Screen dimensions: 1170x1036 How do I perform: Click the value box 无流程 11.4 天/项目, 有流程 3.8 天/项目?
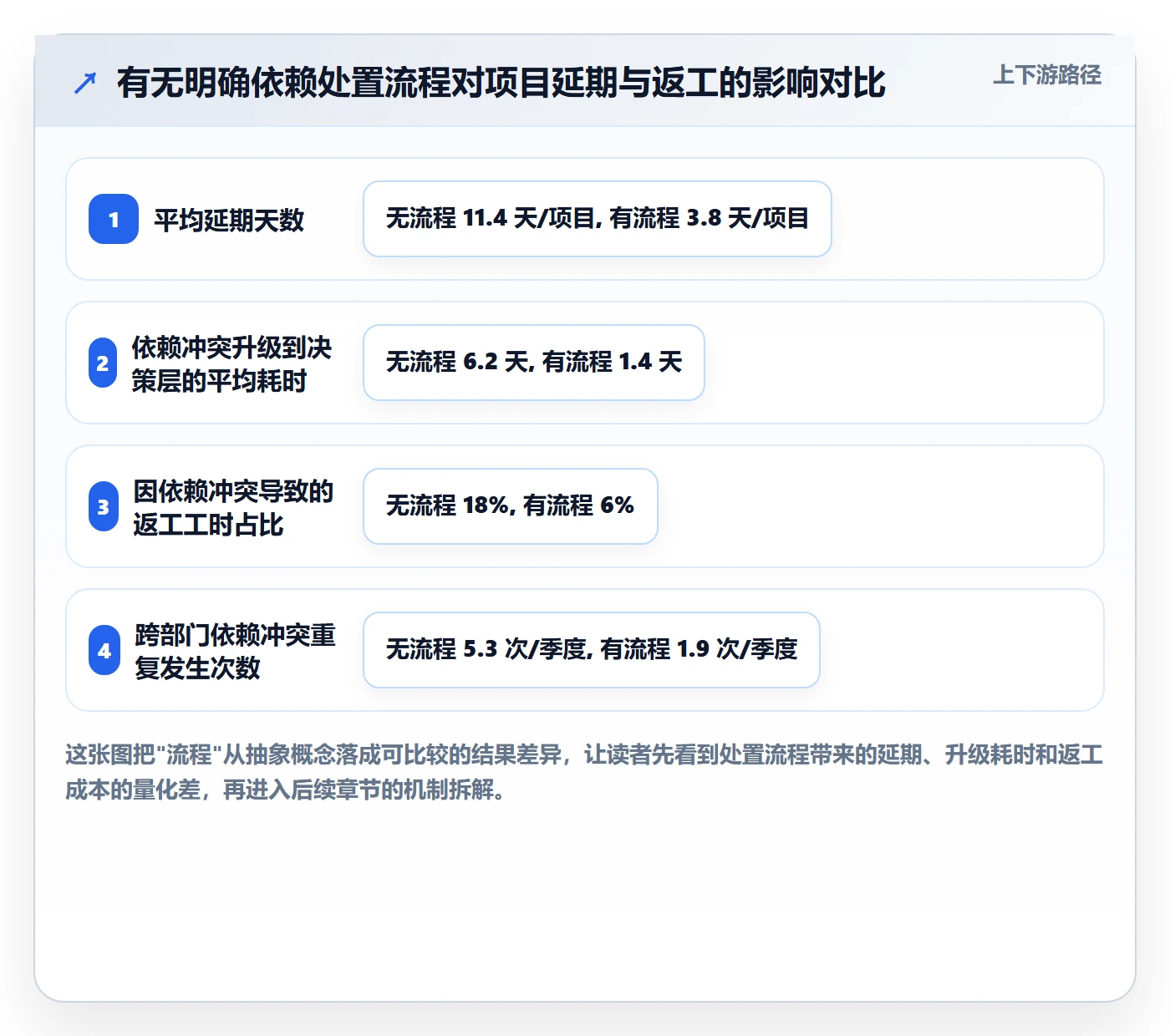coord(598,219)
